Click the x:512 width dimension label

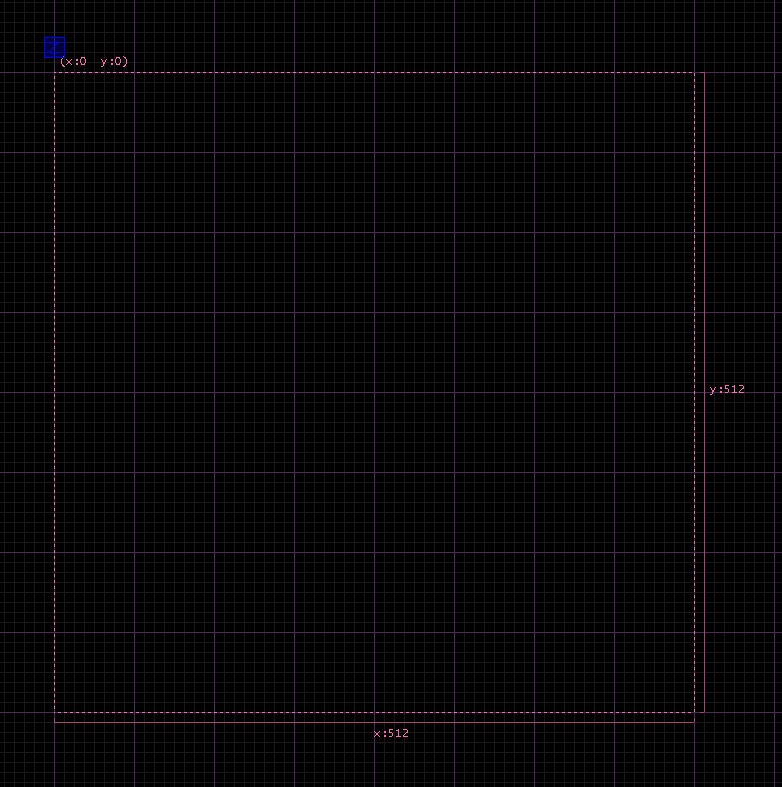(391, 733)
